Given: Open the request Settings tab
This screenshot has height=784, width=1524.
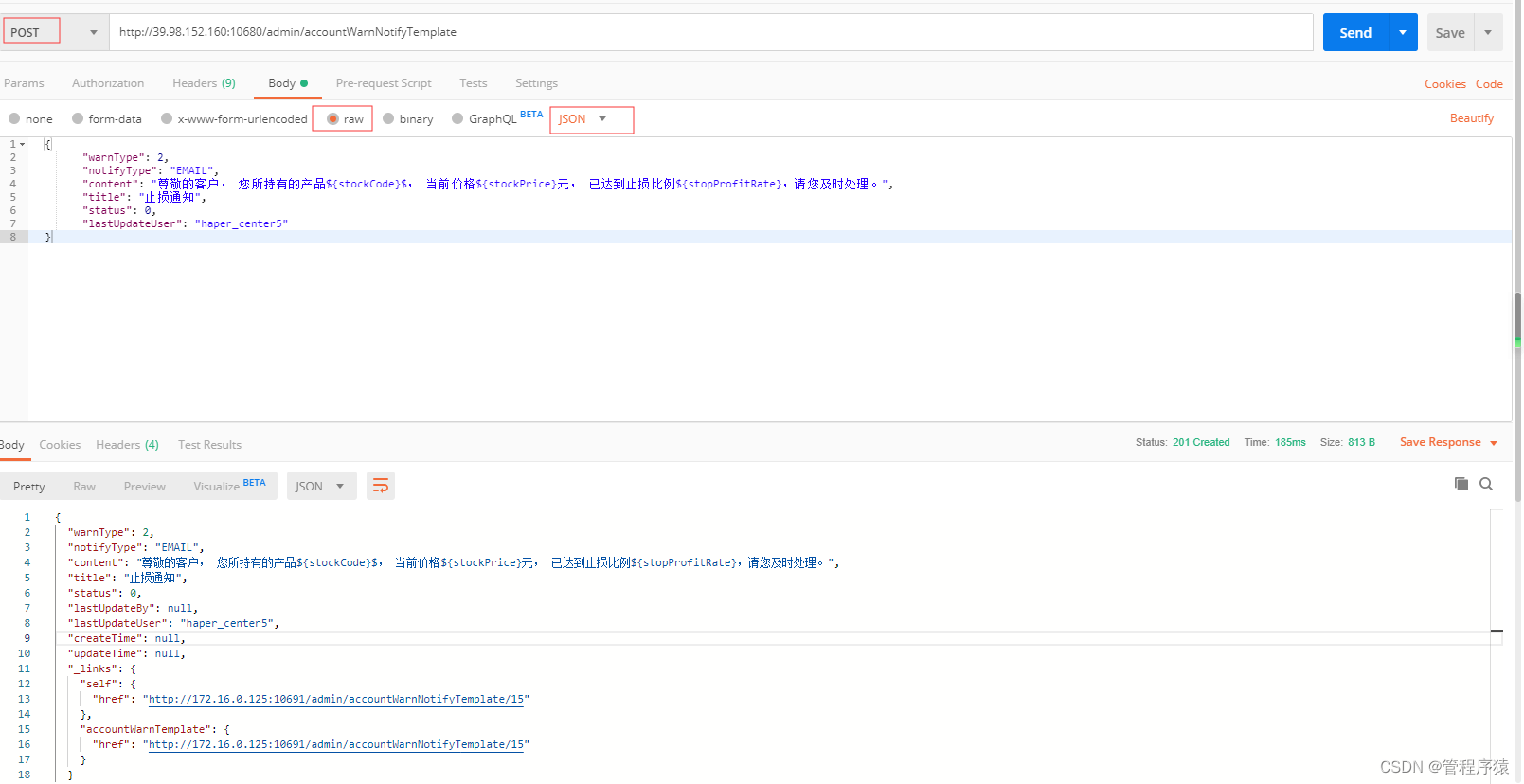Looking at the screenshot, I should pyautogui.click(x=536, y=83).
